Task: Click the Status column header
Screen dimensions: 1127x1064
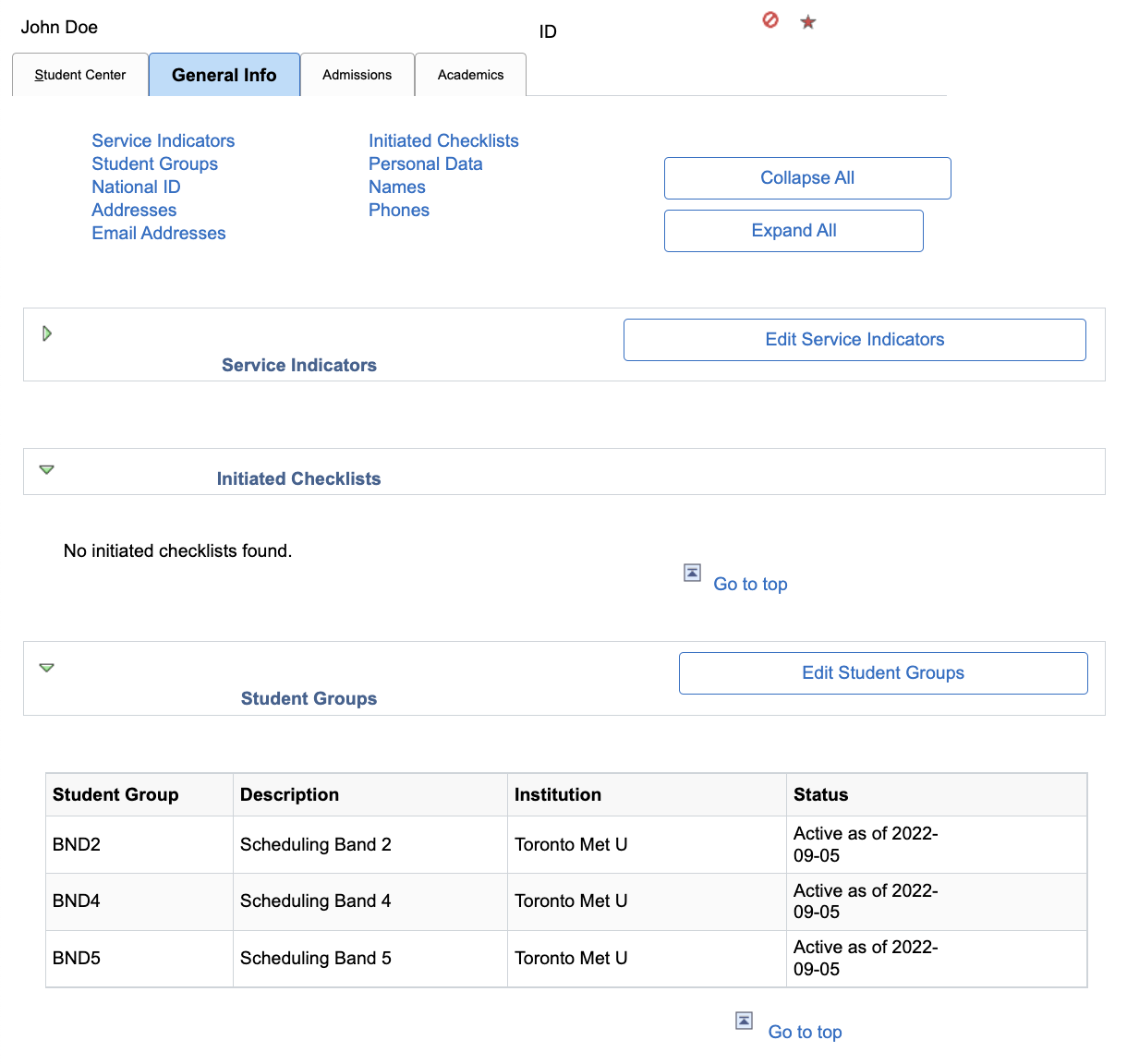Action: (820, 795)
